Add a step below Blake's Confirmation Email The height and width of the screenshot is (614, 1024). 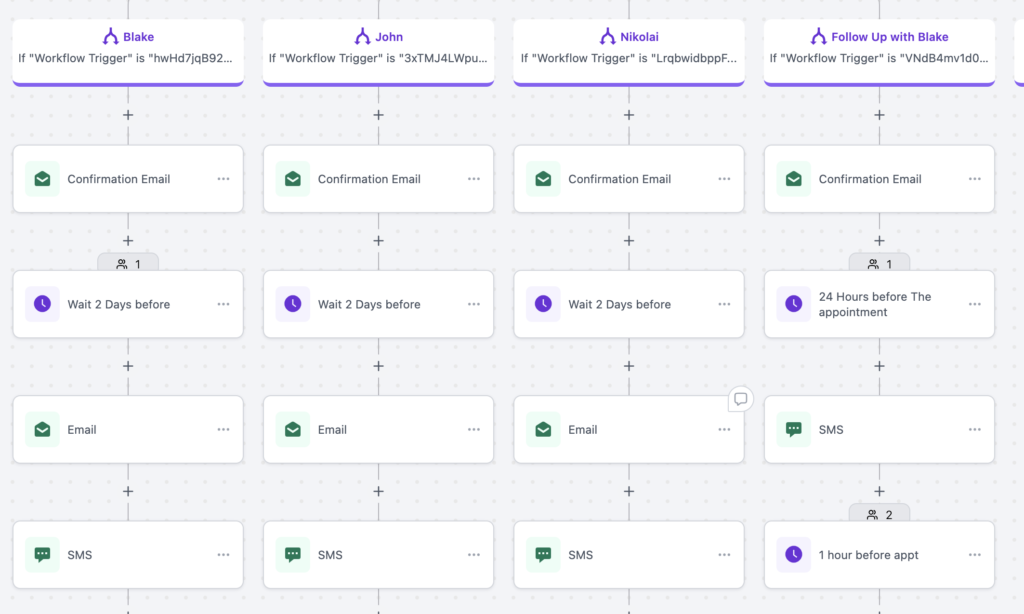[x=128, y=241]
